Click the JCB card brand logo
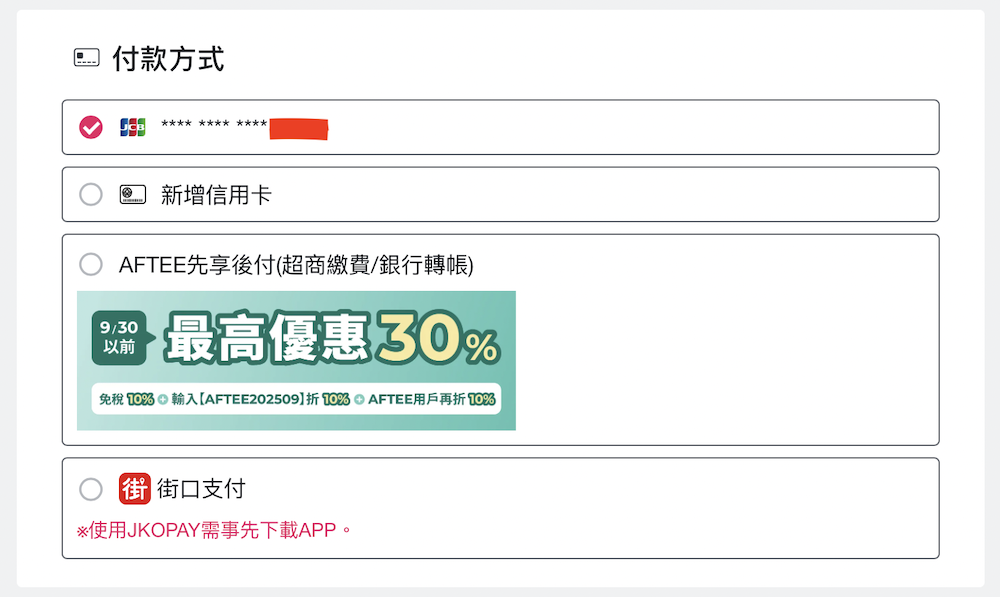The image size is (1000, 597). 133,127
